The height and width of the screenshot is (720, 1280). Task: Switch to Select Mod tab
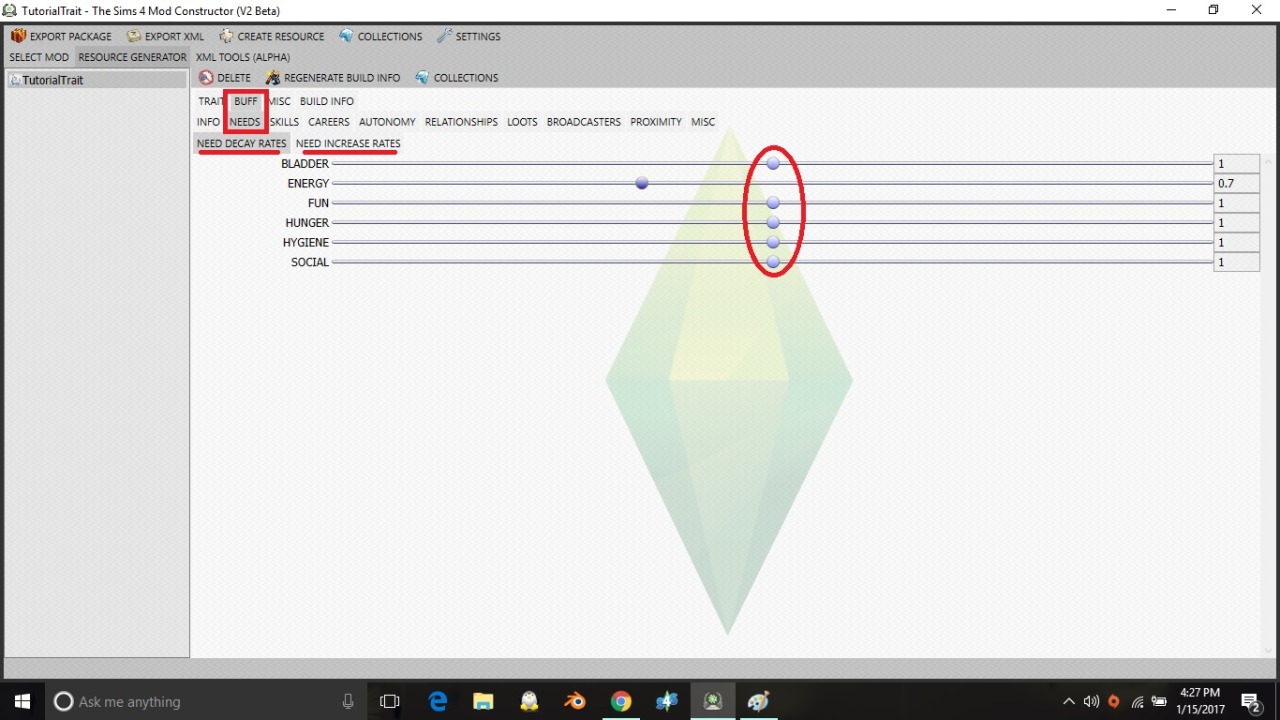(39, 57)
